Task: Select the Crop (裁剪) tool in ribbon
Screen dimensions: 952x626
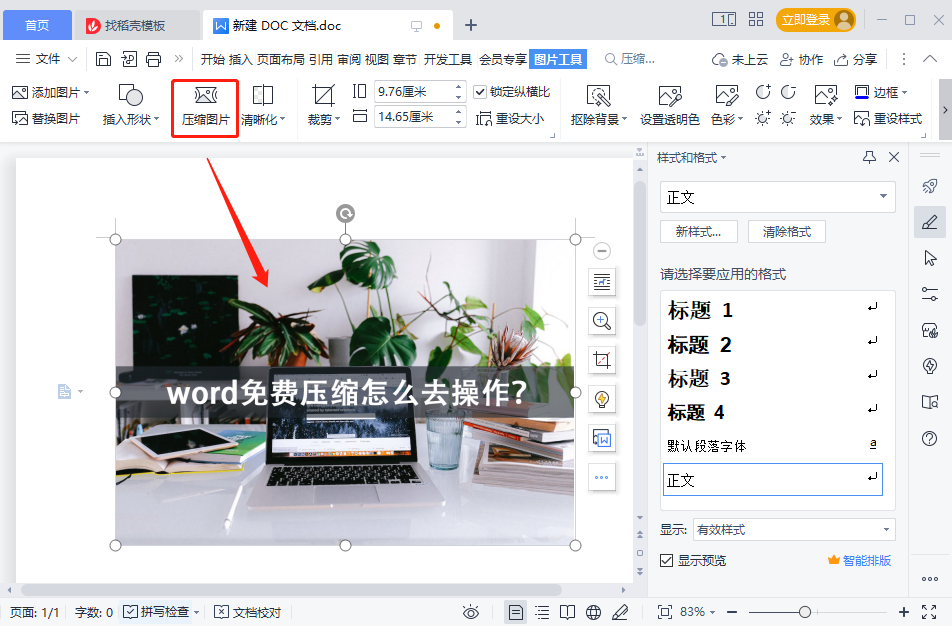Action: tap(323, 105)
